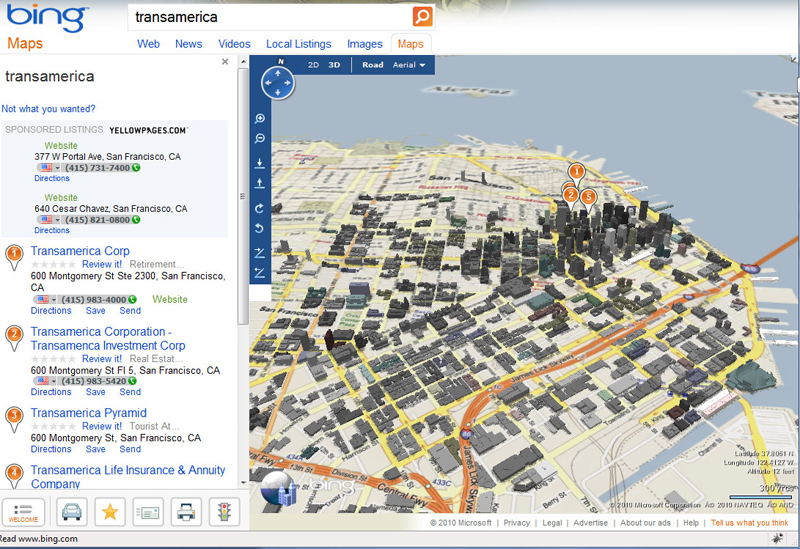Image resolution: width=800 pixels, height=549 pixels.
Task: Open the Aerial map style dropdown
Action: [408, 65]
